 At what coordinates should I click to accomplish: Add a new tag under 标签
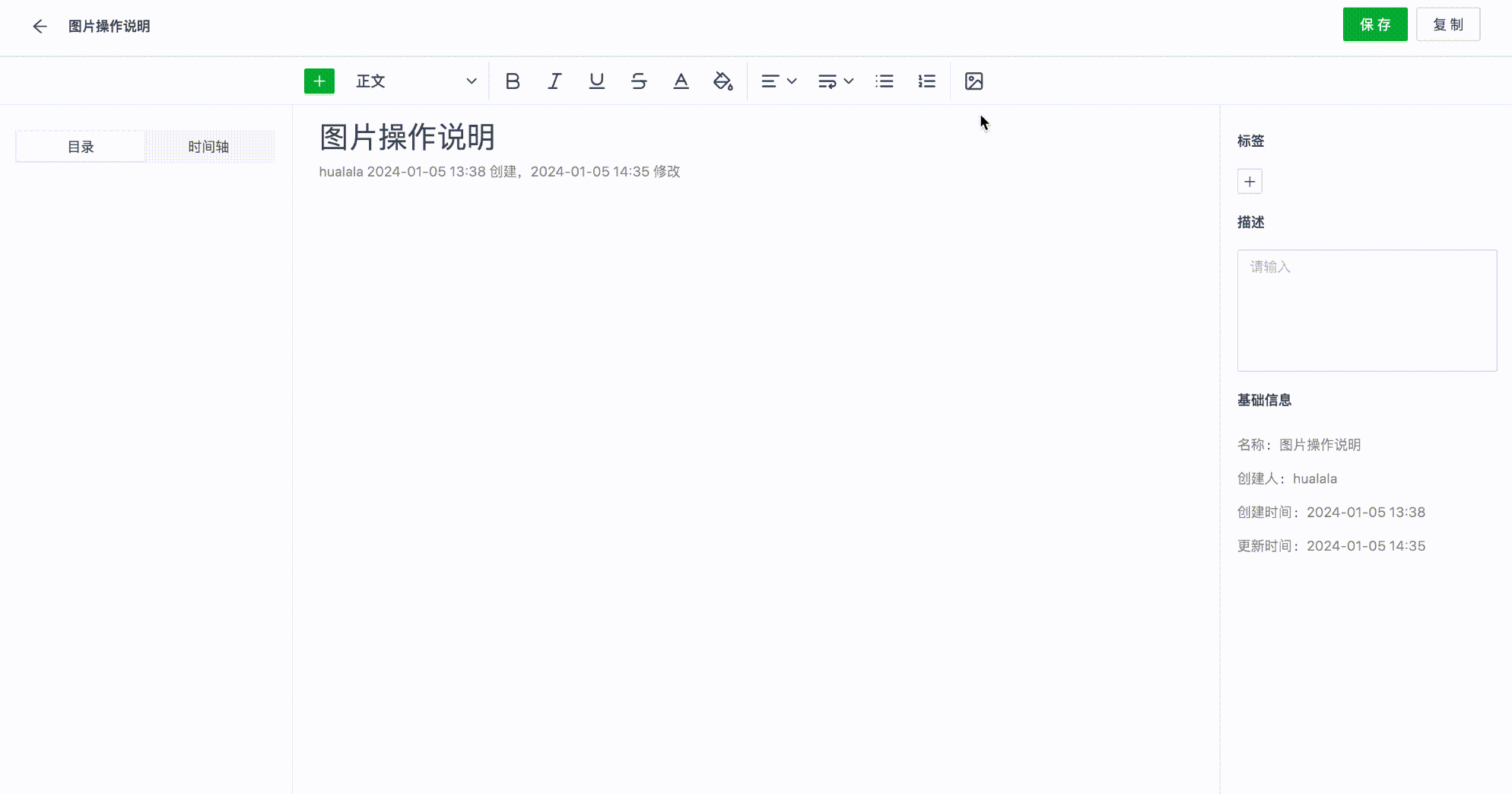[1250, 182]
